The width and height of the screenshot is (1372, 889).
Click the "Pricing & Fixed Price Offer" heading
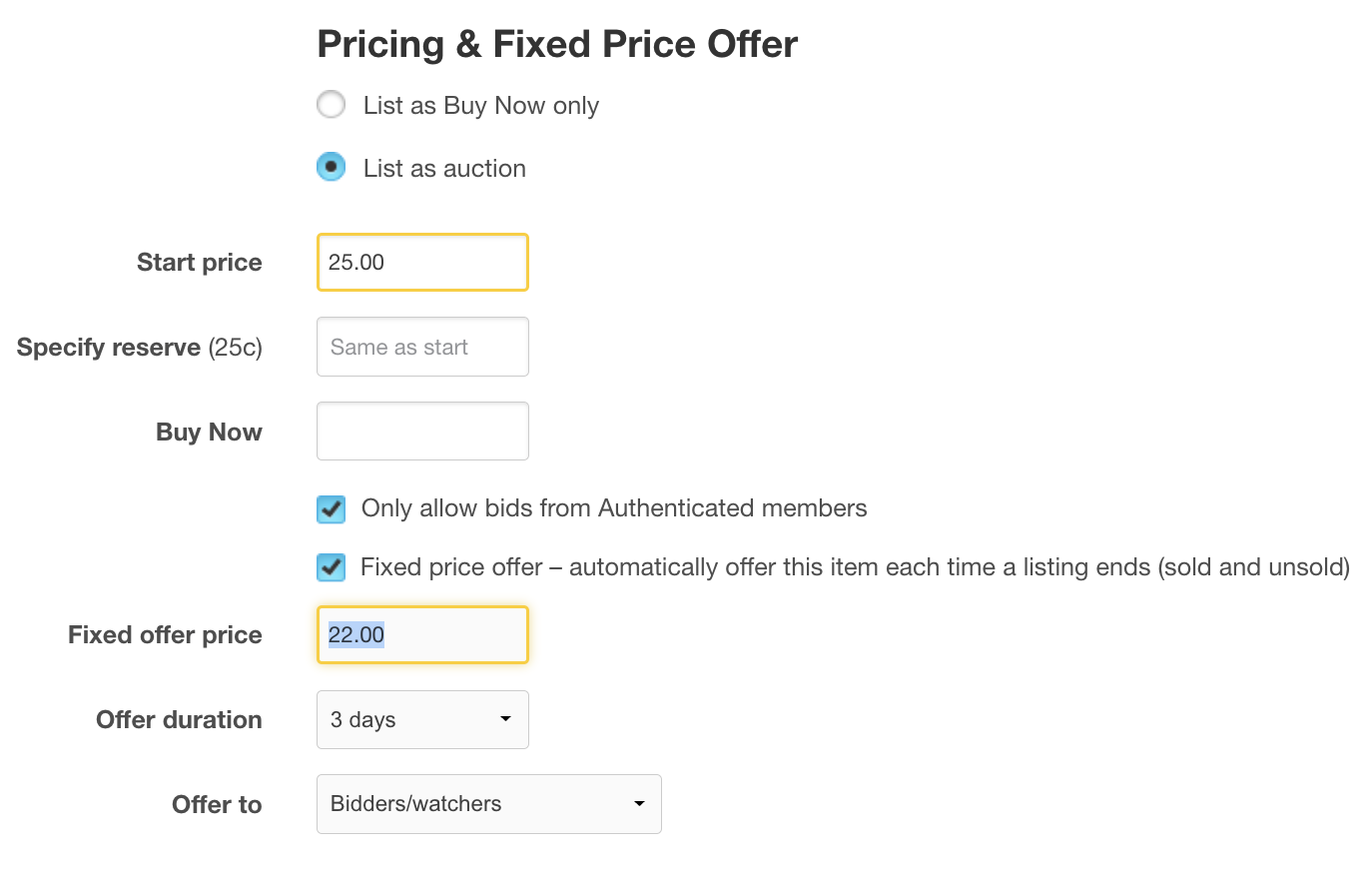pos(557,45)
